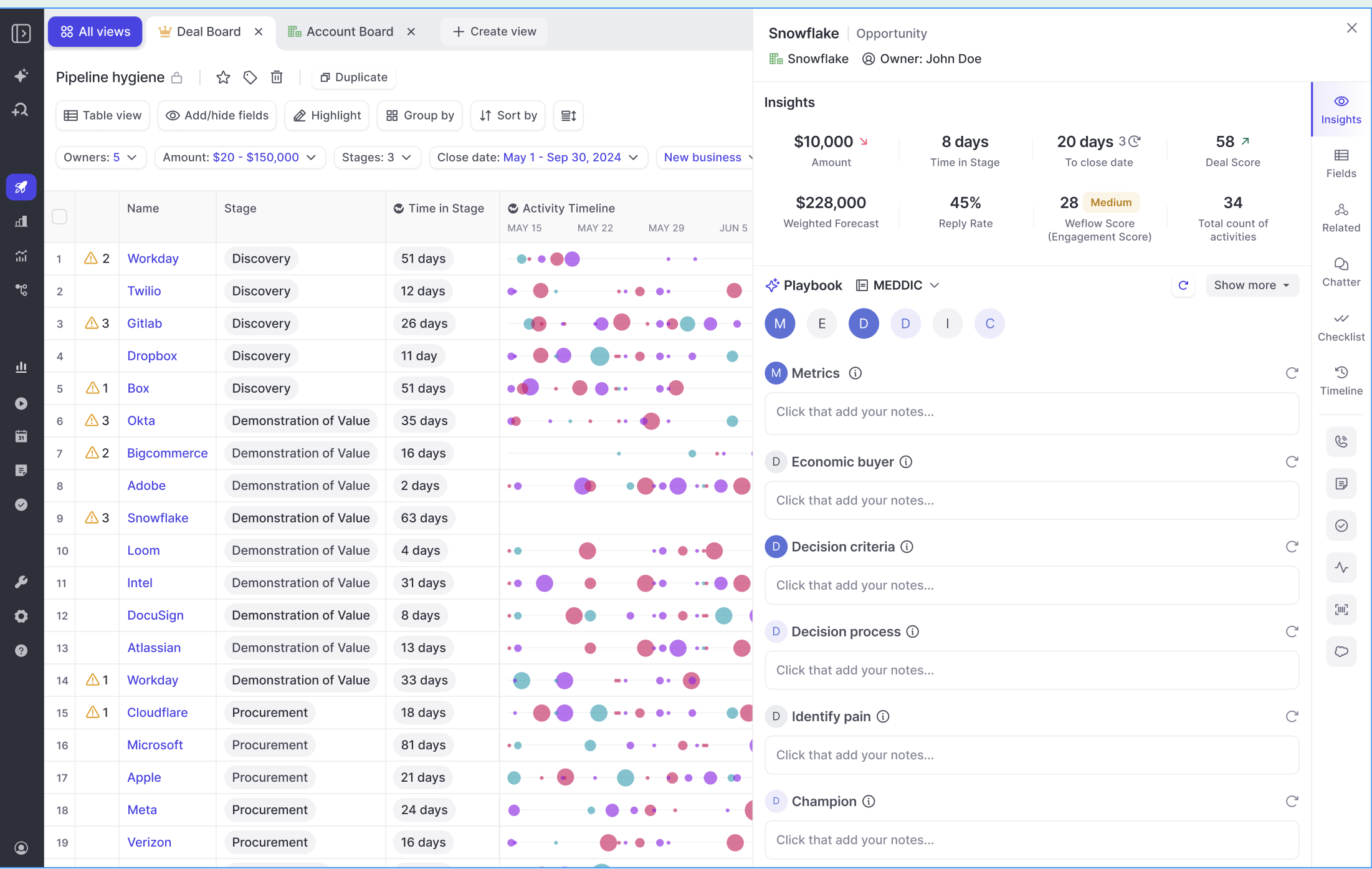The height and width of the screenshot is (869, 1372).
Task: Switch to the All views tab
Action: [x=95, y=32]
